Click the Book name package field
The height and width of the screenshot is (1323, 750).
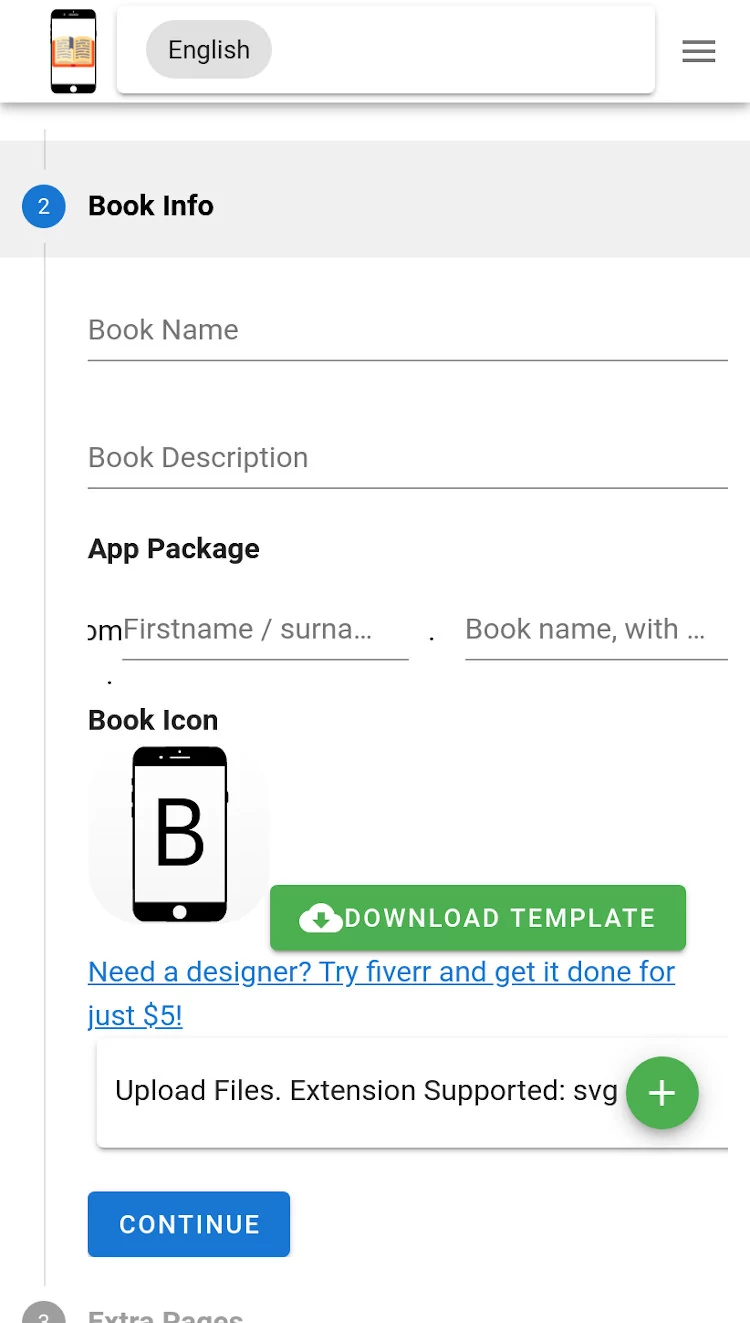596,630
